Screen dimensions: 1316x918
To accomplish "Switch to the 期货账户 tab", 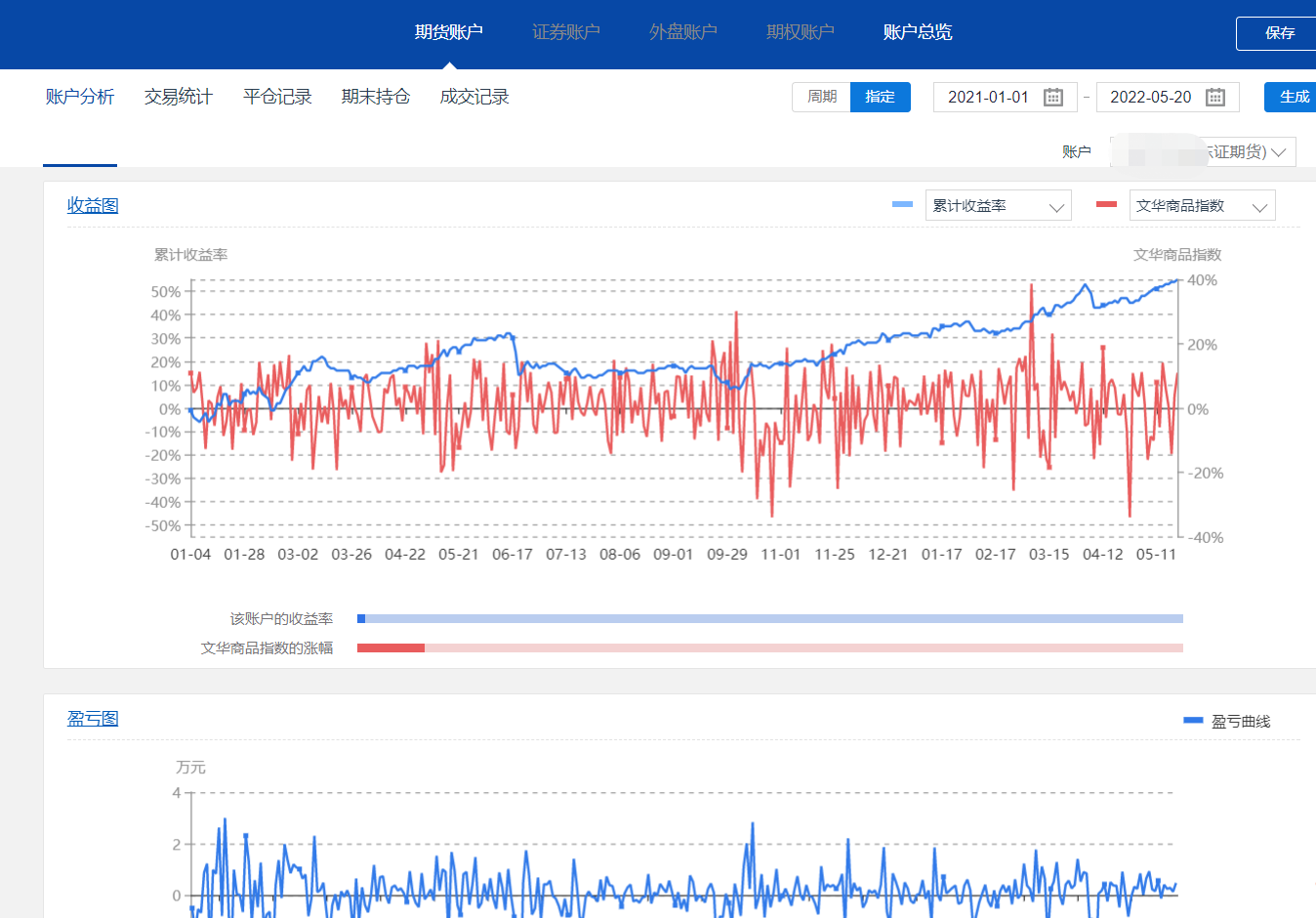I will point(449,32).
